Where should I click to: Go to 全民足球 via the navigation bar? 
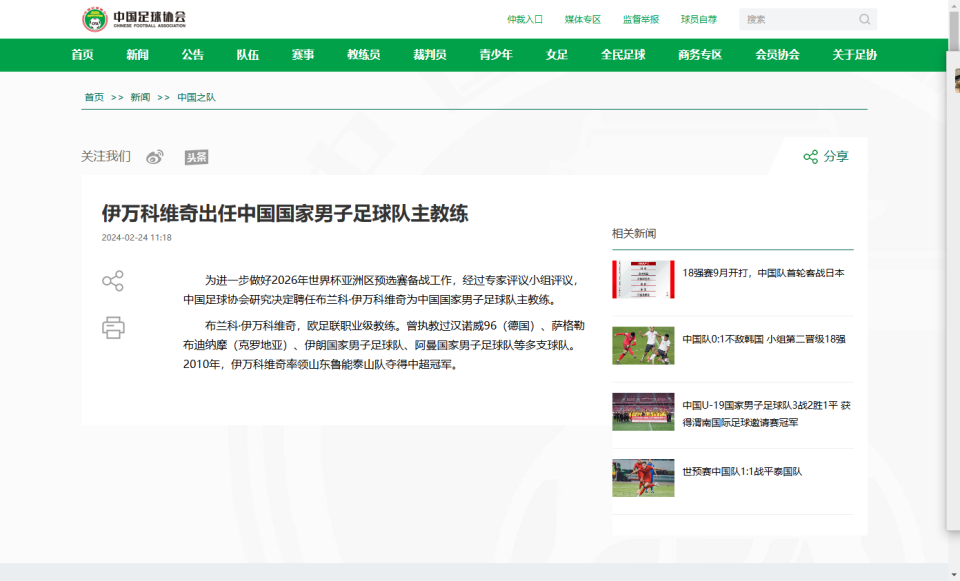pyautogui.click(x=622, y=56)
